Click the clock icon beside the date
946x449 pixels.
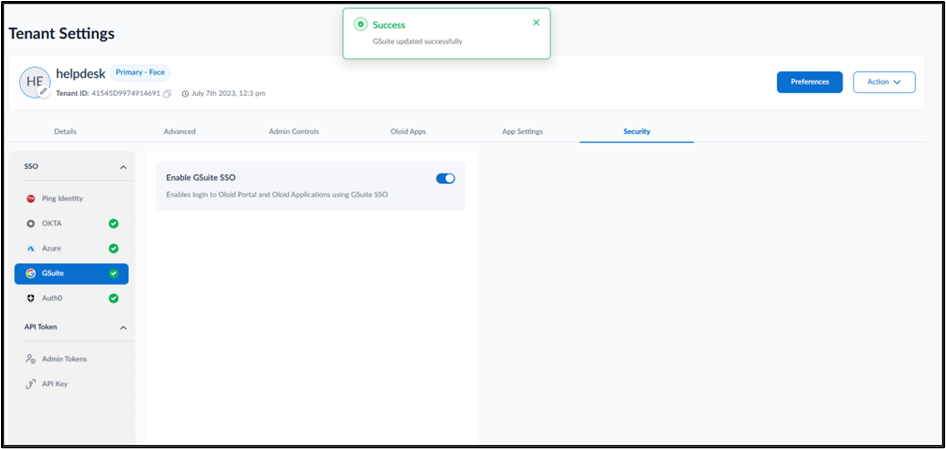click(185, 94)
